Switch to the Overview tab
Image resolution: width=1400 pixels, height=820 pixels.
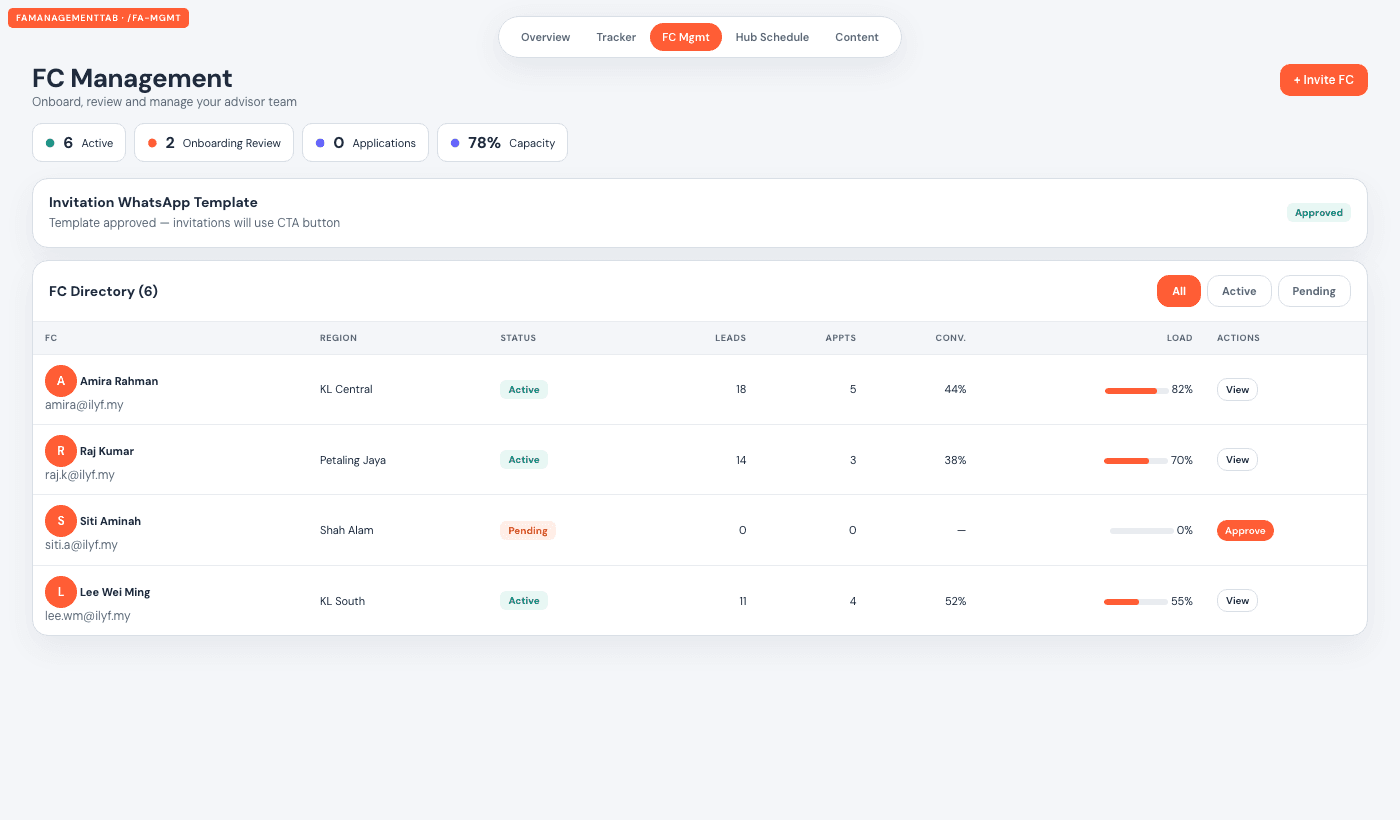(545, 37)
